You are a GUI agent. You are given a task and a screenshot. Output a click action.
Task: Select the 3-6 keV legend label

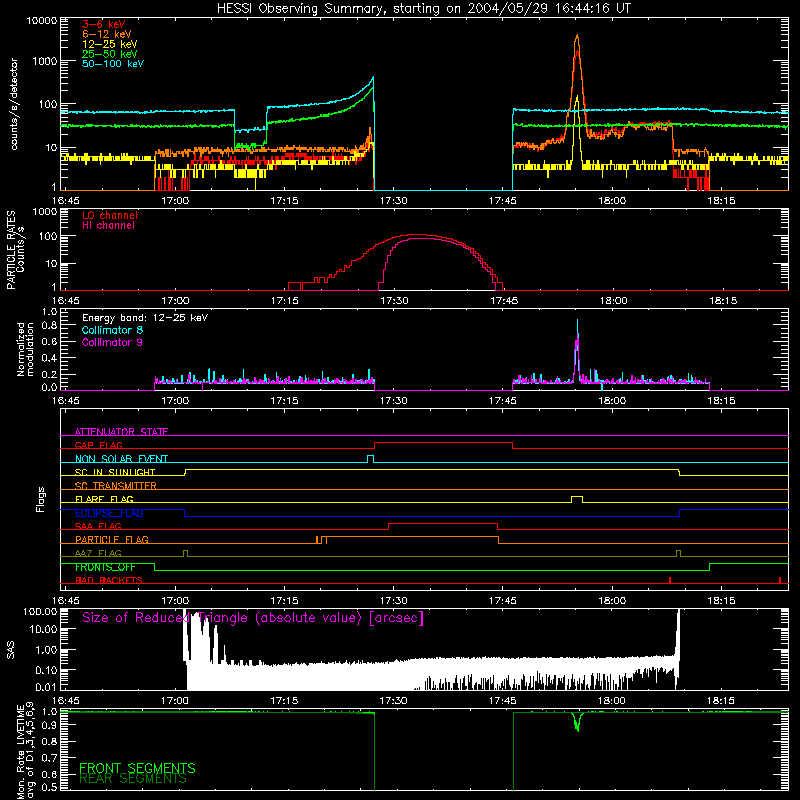point(104,24)
